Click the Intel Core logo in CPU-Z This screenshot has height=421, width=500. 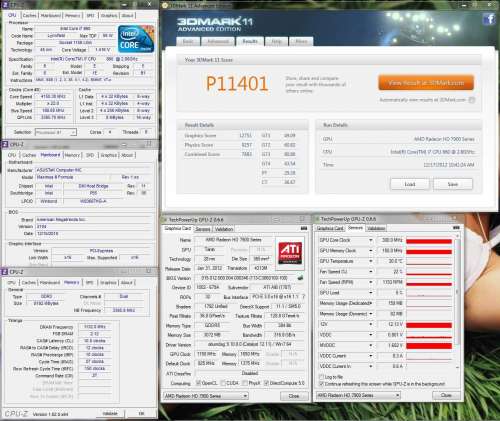pyautogui.click(x=136, y=39)
